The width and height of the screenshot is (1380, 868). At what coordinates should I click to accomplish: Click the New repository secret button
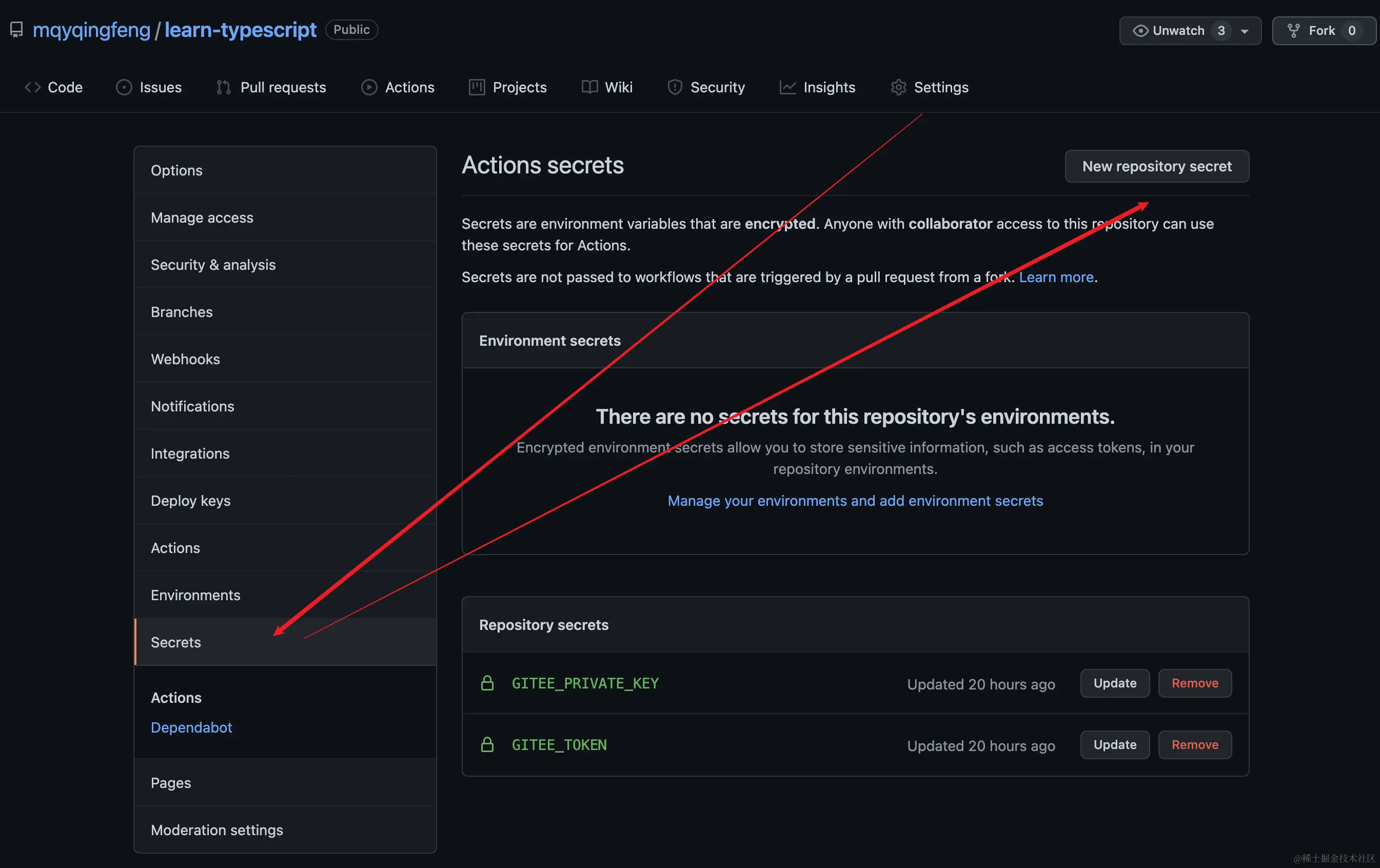(1156, 167)
